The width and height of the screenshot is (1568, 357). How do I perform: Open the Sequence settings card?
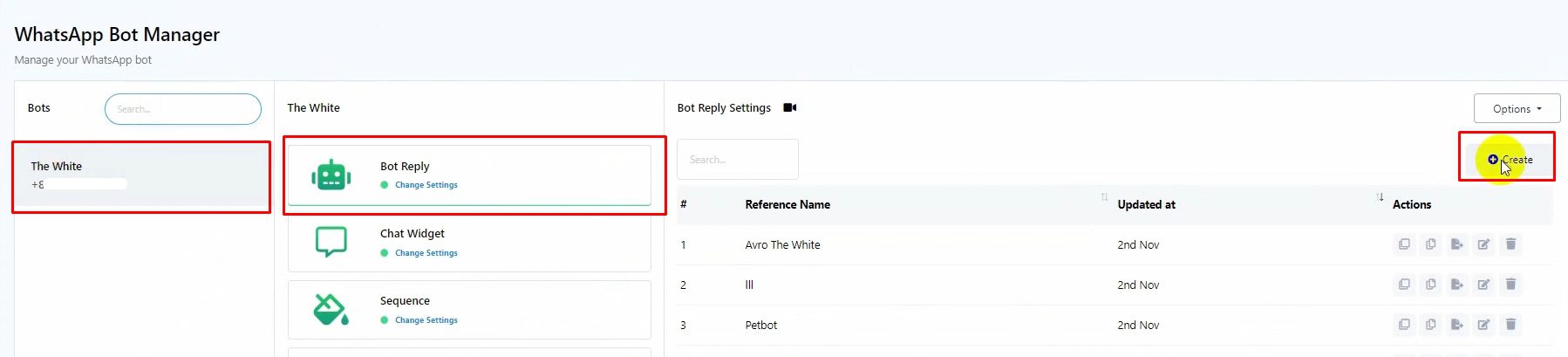point(469,310)
